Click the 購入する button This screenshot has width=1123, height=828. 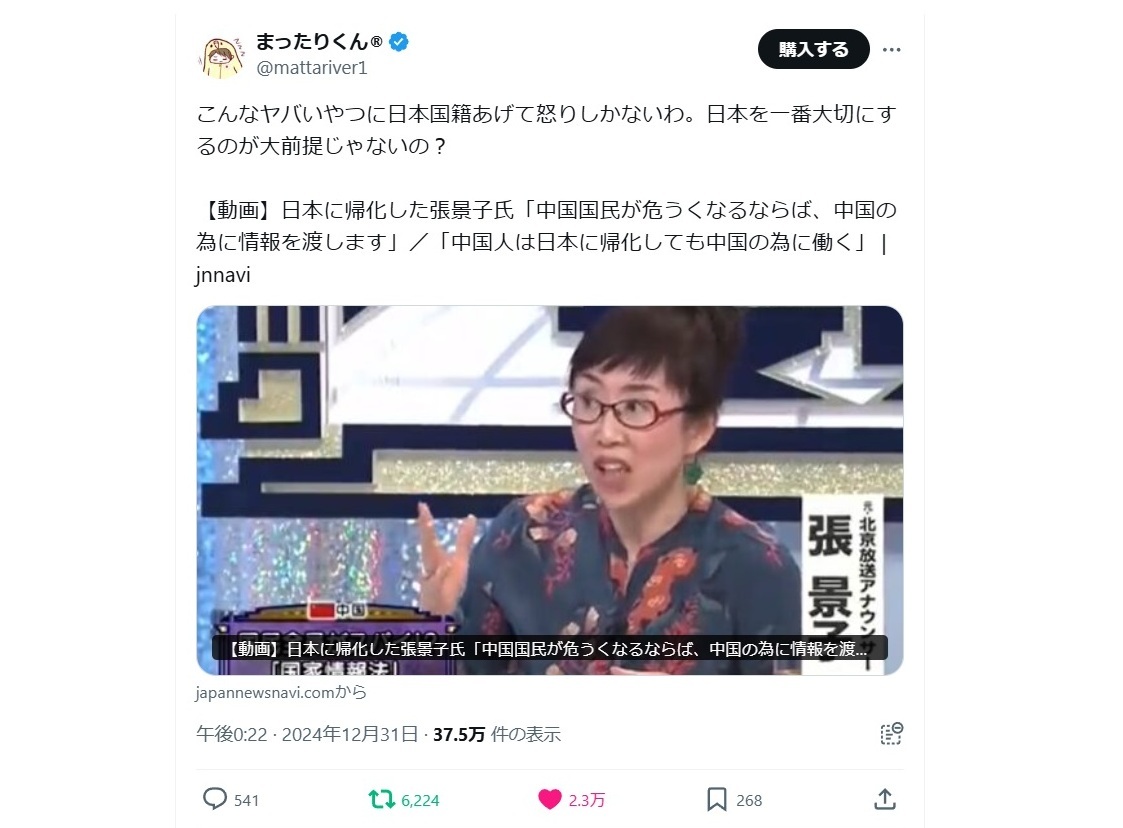click(x=814, y=49)
